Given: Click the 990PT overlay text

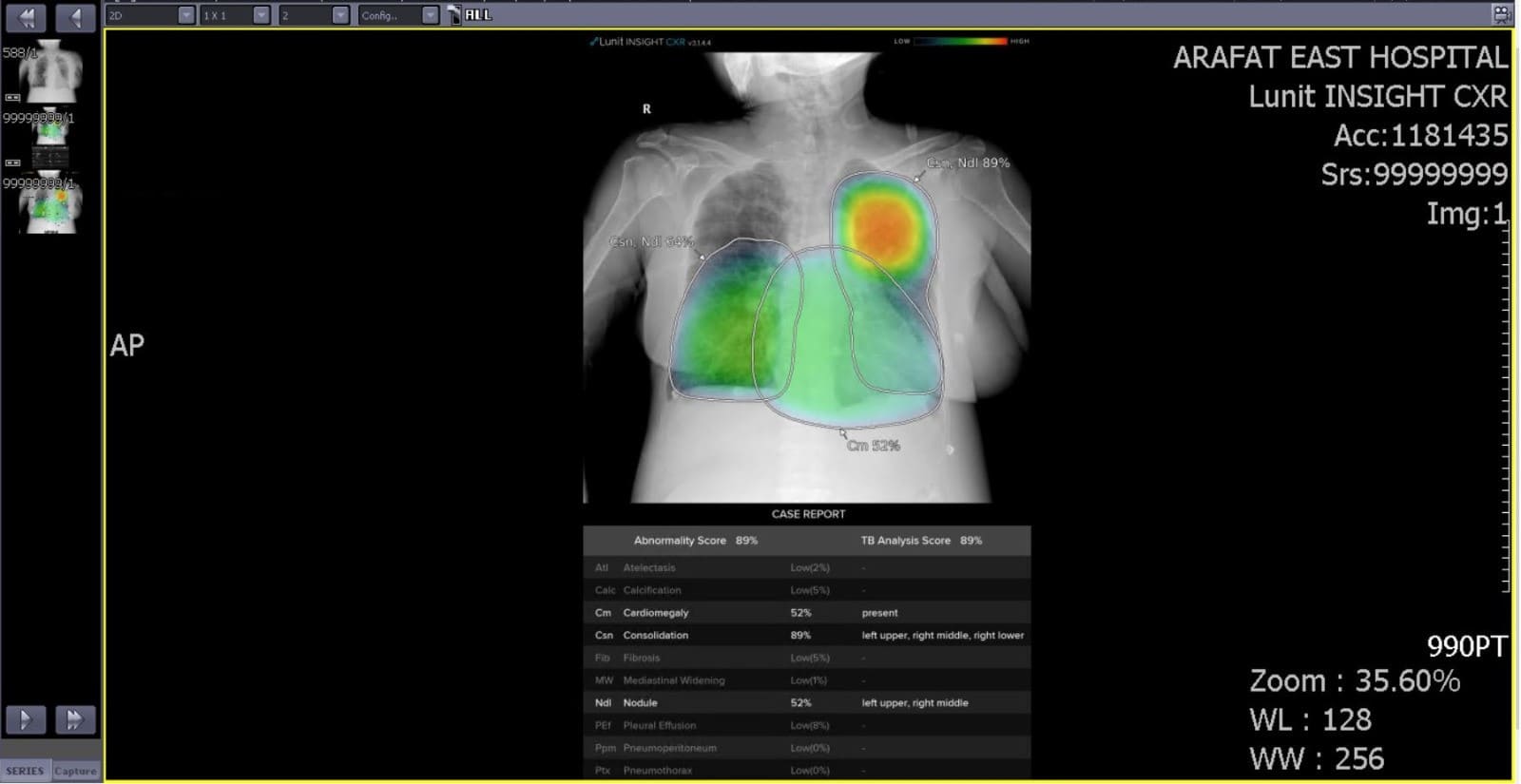Looking at the screenshot, I should pyautogui.click(x=1467, y=646).
